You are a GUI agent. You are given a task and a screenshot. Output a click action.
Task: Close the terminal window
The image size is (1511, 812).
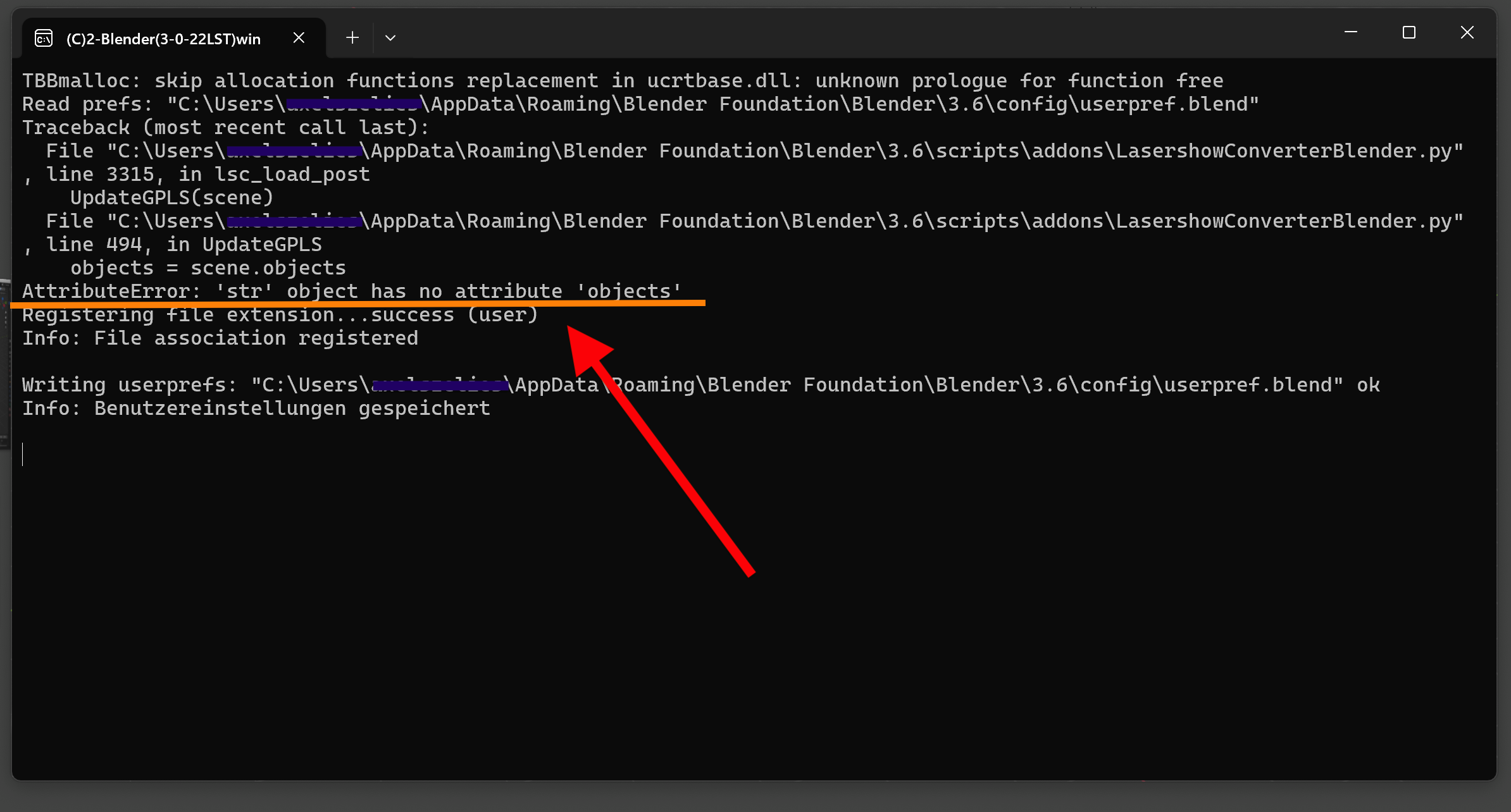point(1467,32)
